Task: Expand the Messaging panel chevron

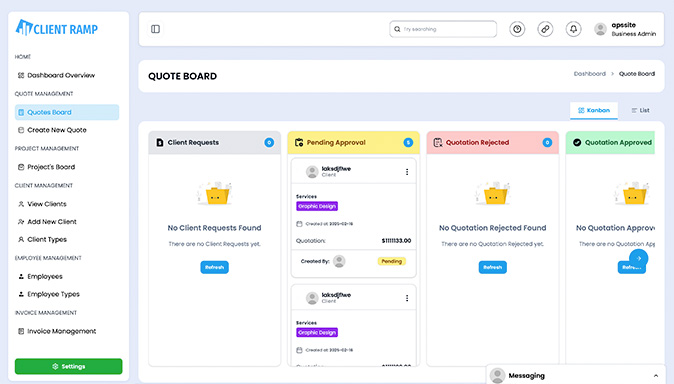Action: pos(656,375)
